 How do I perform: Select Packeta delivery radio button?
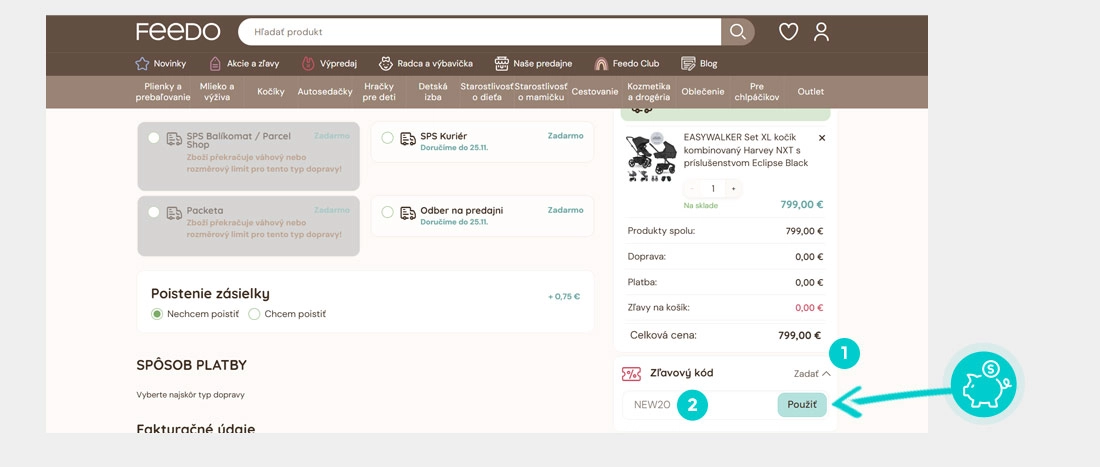tap(154, 212)
